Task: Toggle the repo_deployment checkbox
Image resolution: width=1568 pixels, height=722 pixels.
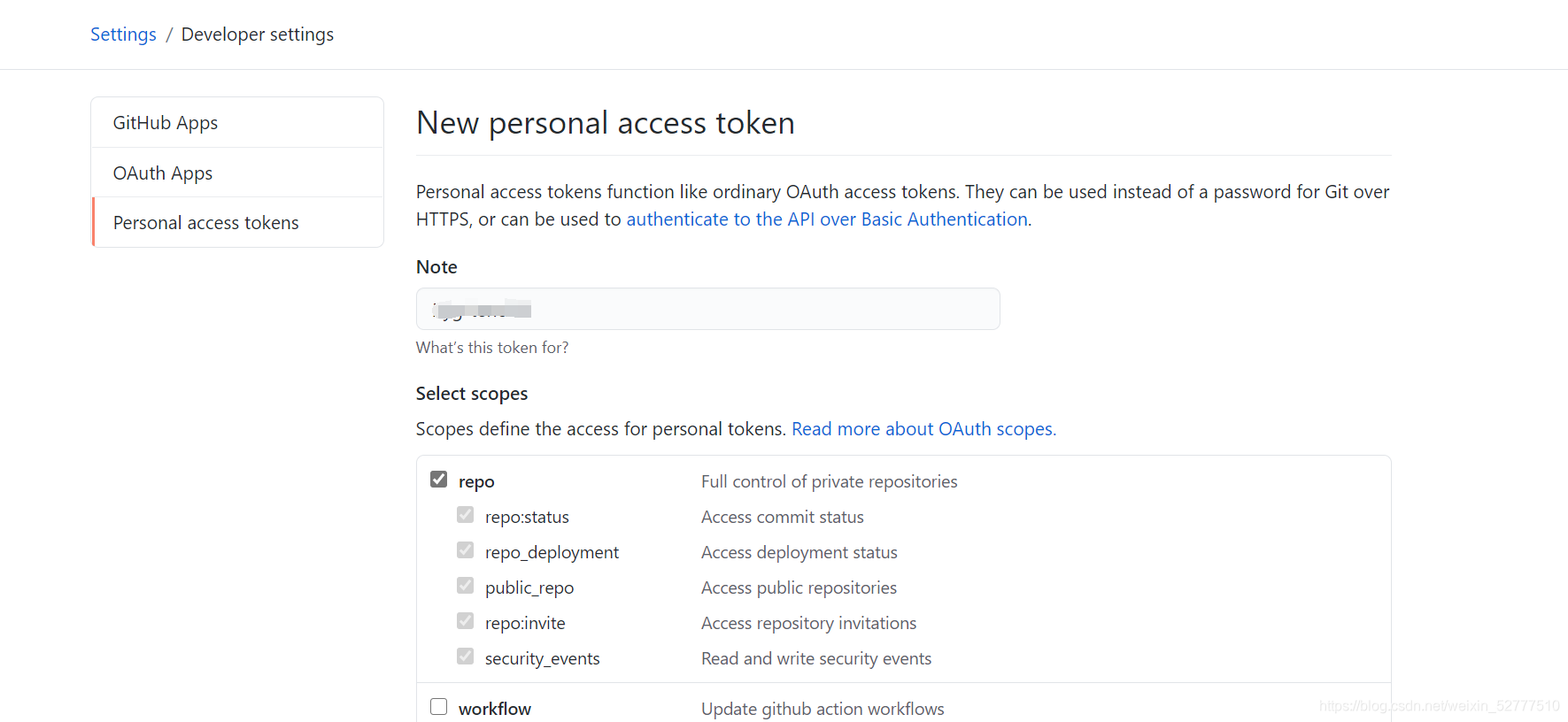Action: pyautogui.click(x=466, y=550)
